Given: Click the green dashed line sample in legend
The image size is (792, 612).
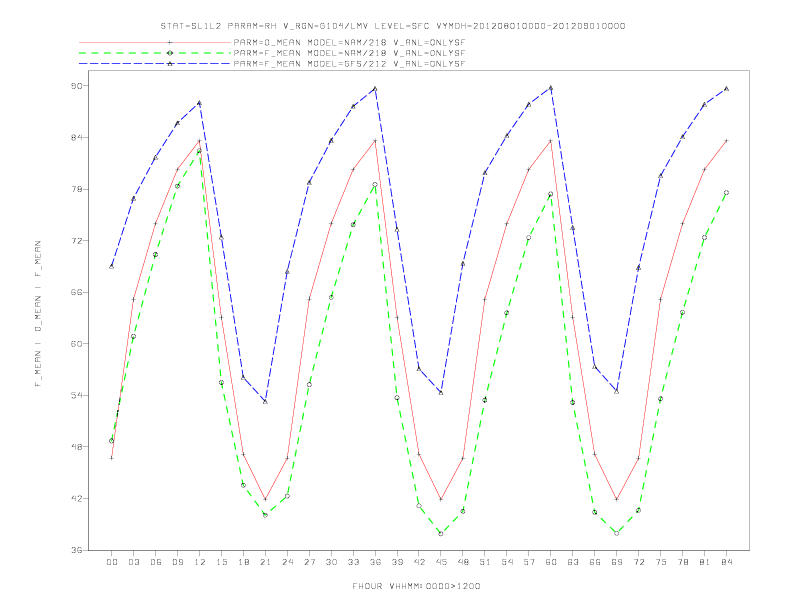Looking at the screenshot, I should (155, 53).
